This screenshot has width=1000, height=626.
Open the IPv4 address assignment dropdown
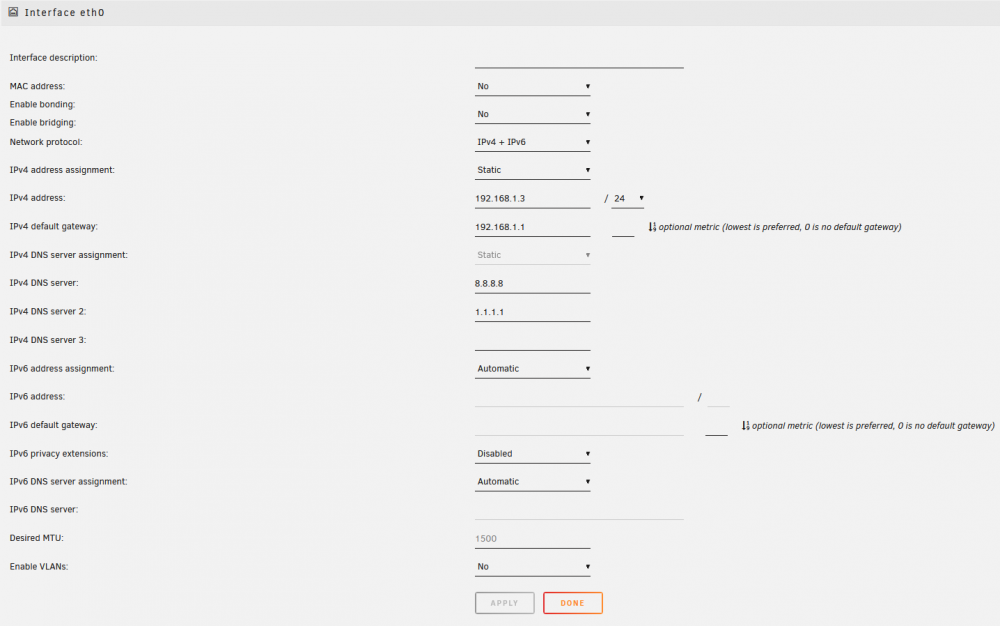[532, 170]
